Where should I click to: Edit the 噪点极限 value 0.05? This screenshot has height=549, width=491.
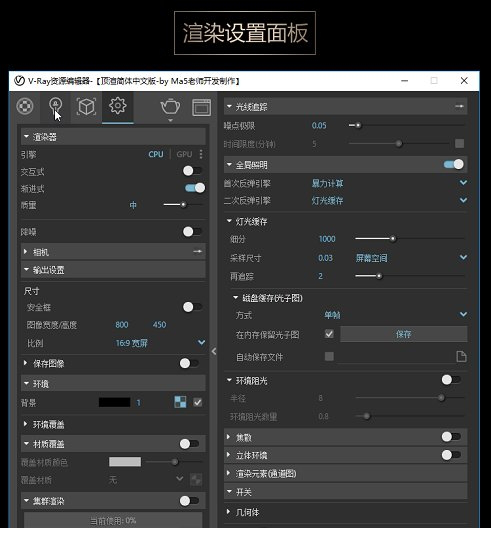click(x=319, y=125)
